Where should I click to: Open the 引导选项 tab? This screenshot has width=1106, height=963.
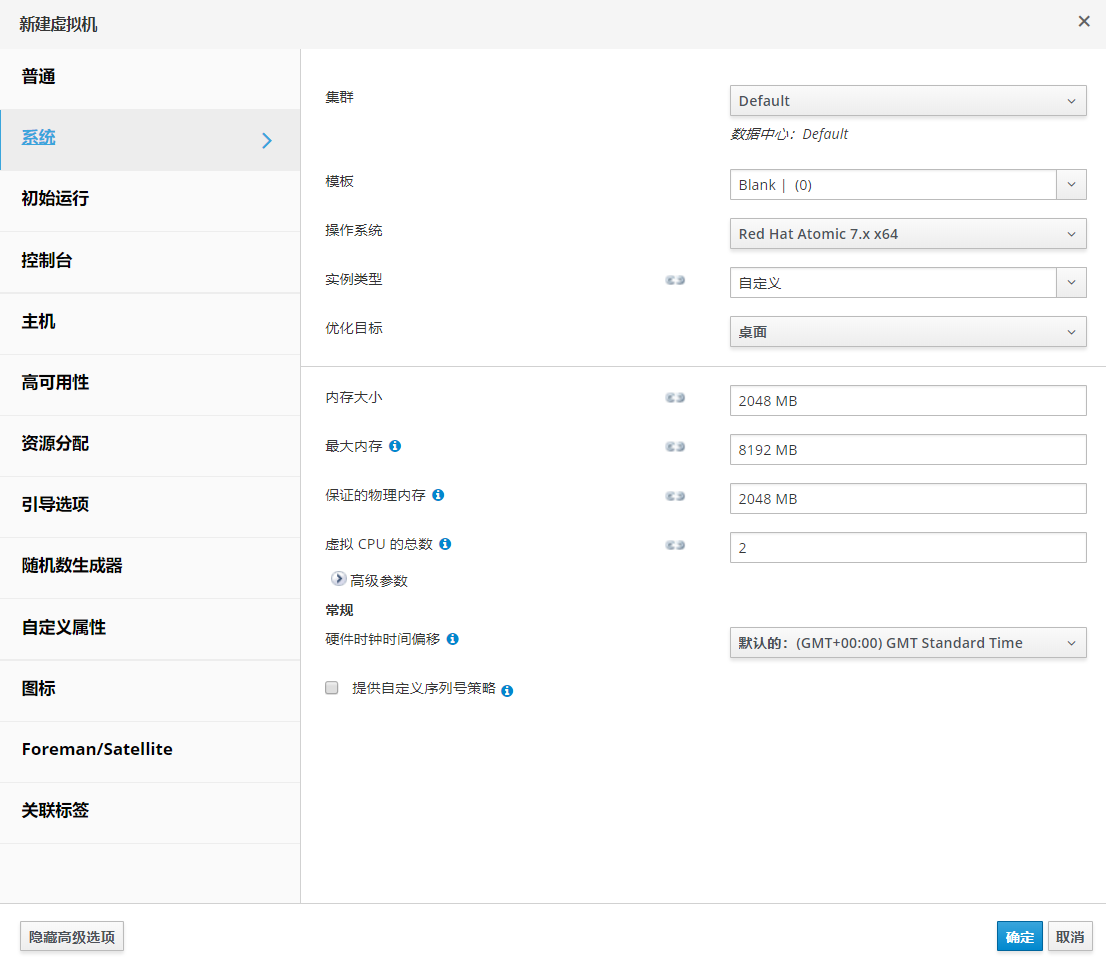[150, 507]
